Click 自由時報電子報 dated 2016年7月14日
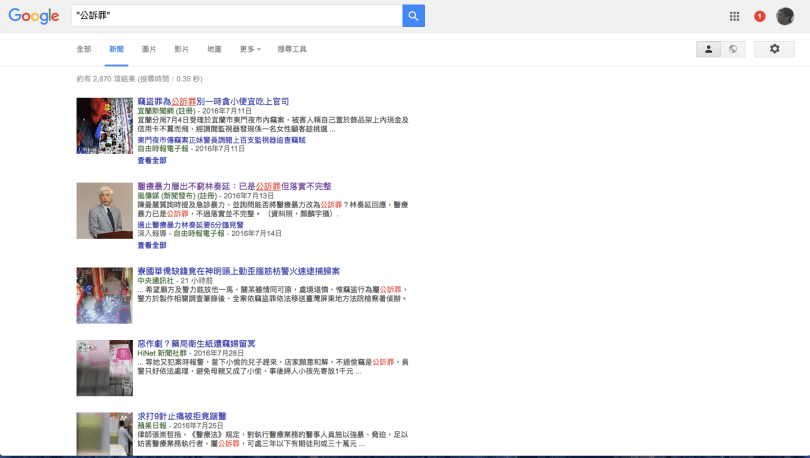810x458 pixels. pyautogui.click(x=199, y=233)
